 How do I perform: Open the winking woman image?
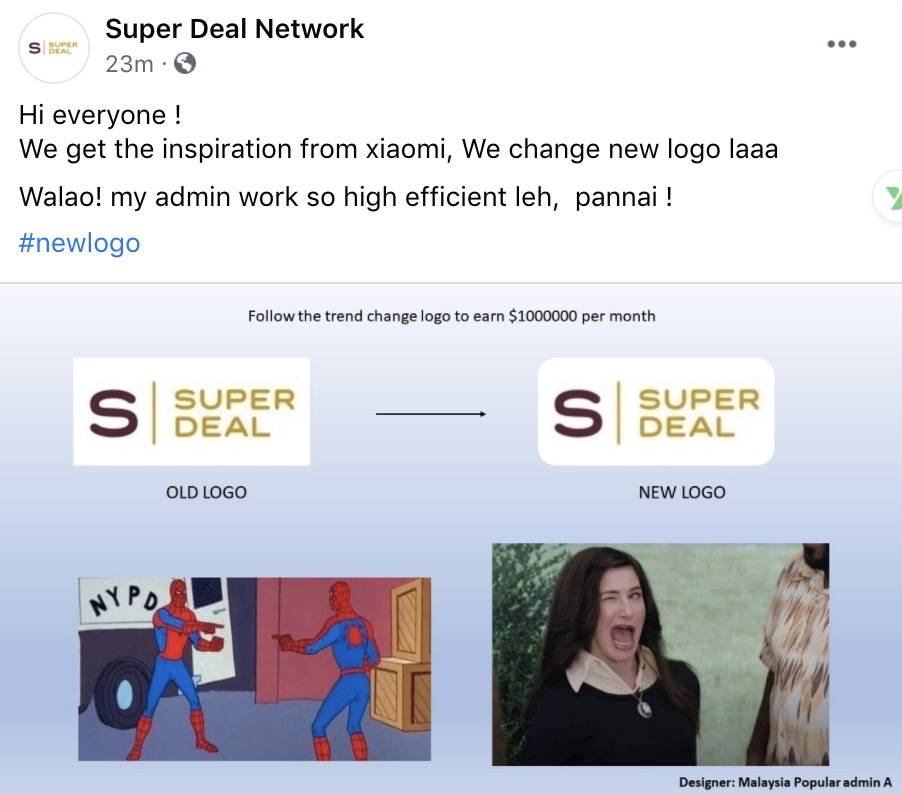(660, 654)
